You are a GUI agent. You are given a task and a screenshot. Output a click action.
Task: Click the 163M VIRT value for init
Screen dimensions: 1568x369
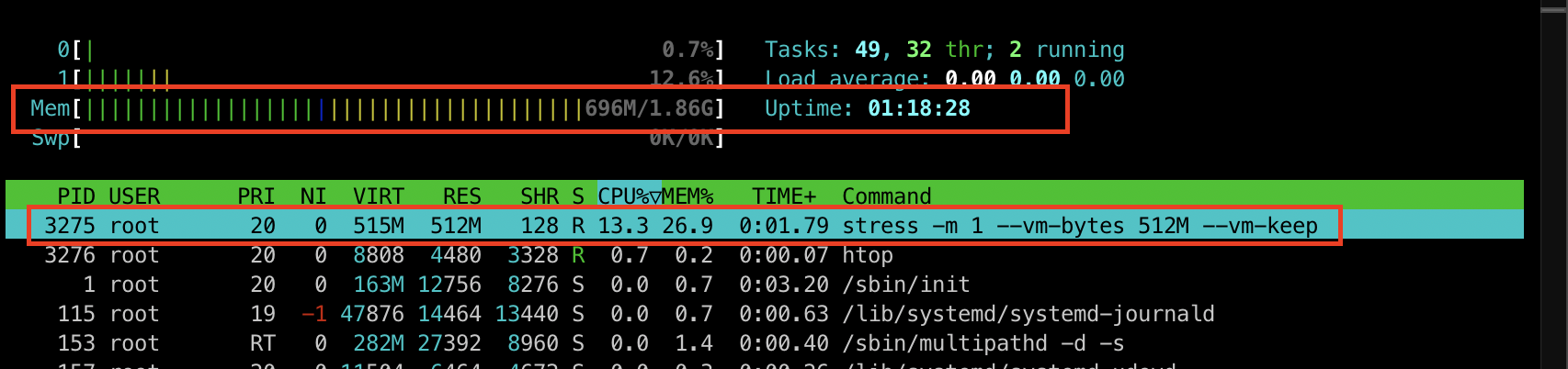click(379, 285)
